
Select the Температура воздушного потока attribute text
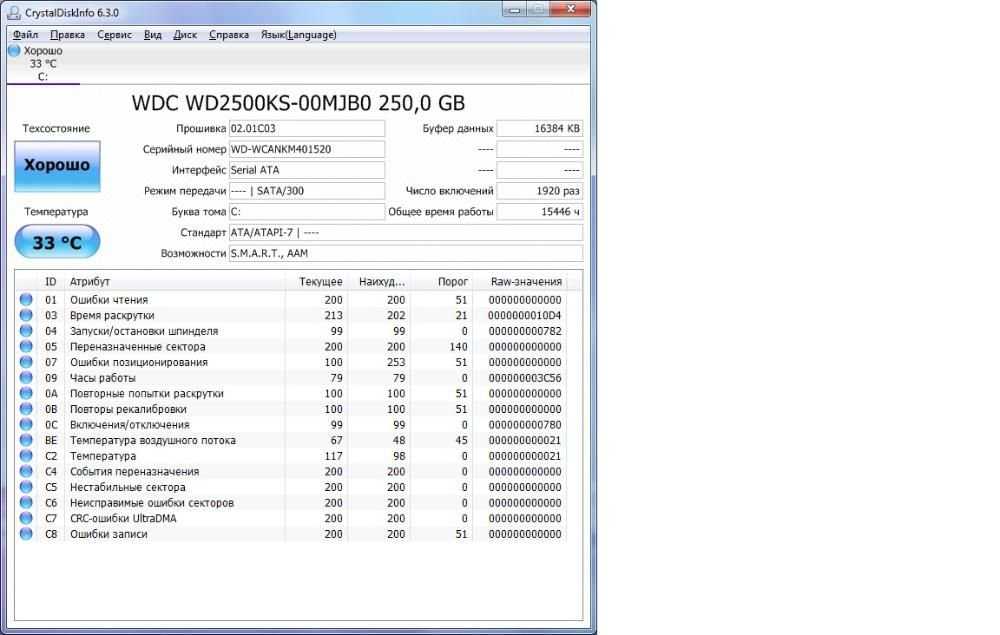coord(153,440)
